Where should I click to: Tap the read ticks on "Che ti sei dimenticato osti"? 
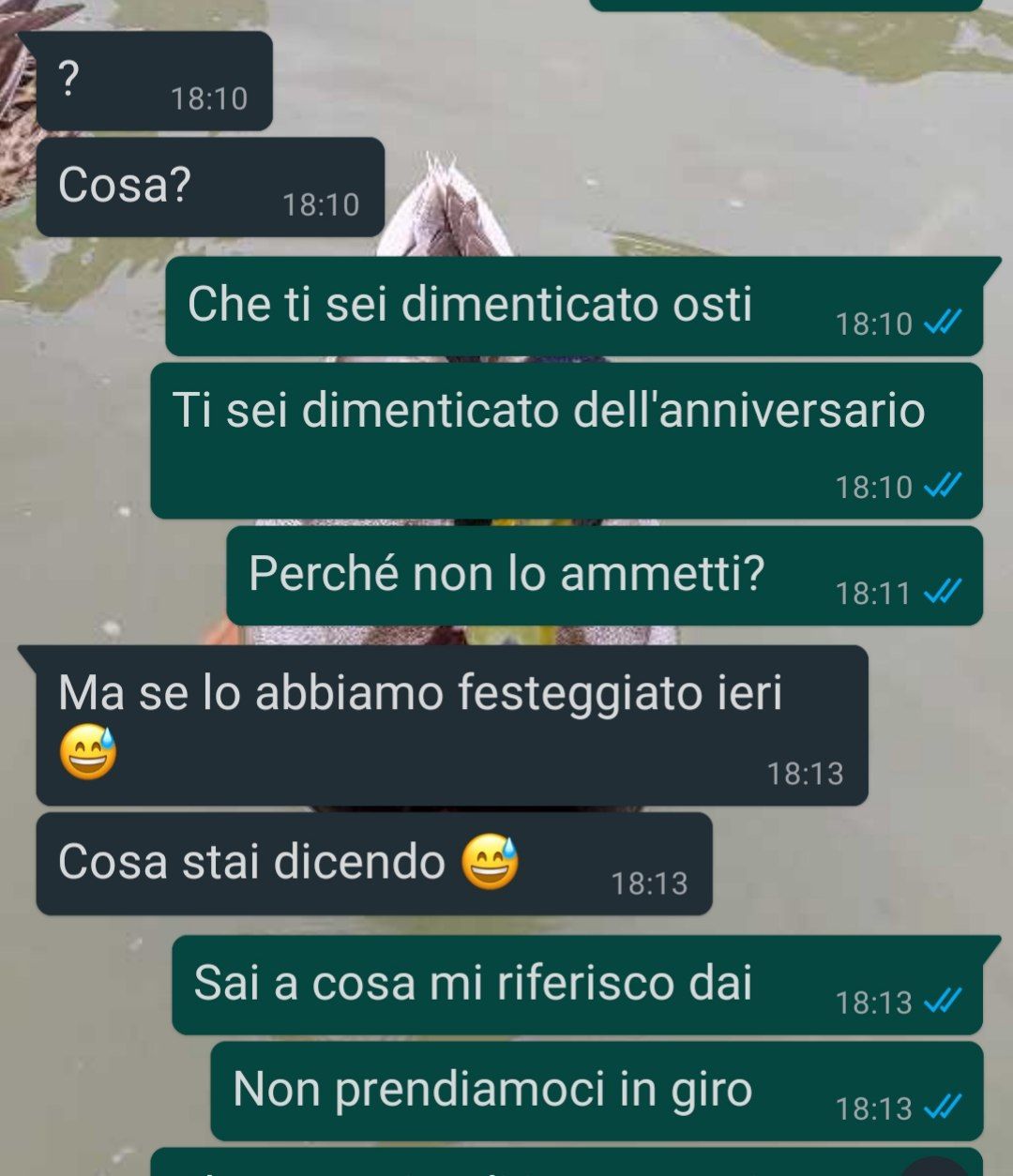click(943, 324)
